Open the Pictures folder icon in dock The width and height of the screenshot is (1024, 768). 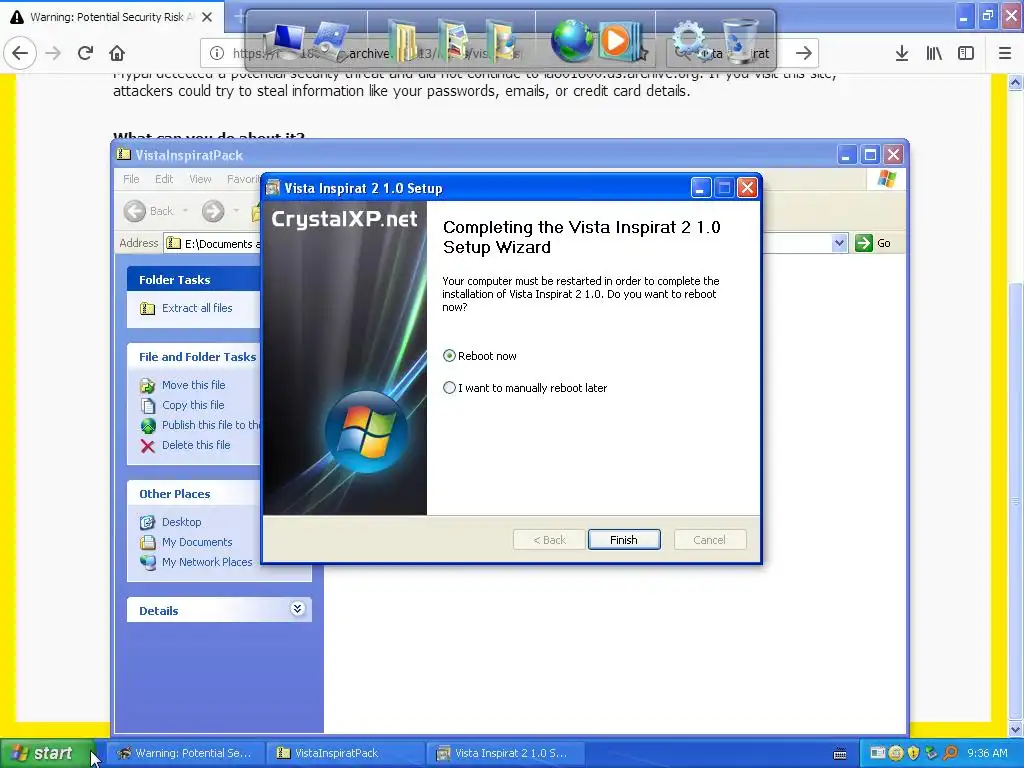pyautogui.click(x=453, y=40)
